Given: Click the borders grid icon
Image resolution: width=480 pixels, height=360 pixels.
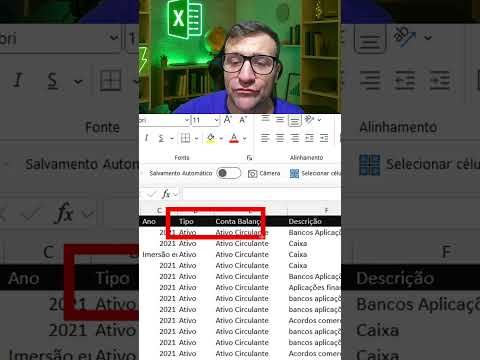Looking at the screenshot, I should tap(185, 138).
